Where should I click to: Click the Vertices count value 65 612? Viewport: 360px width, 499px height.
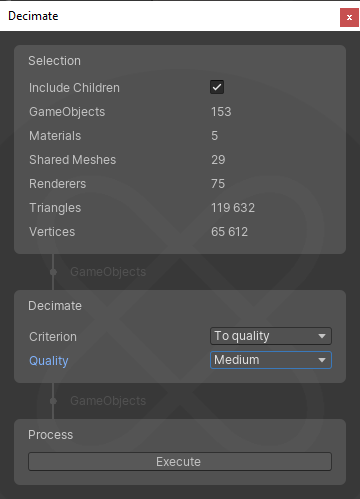pos(230,232)
